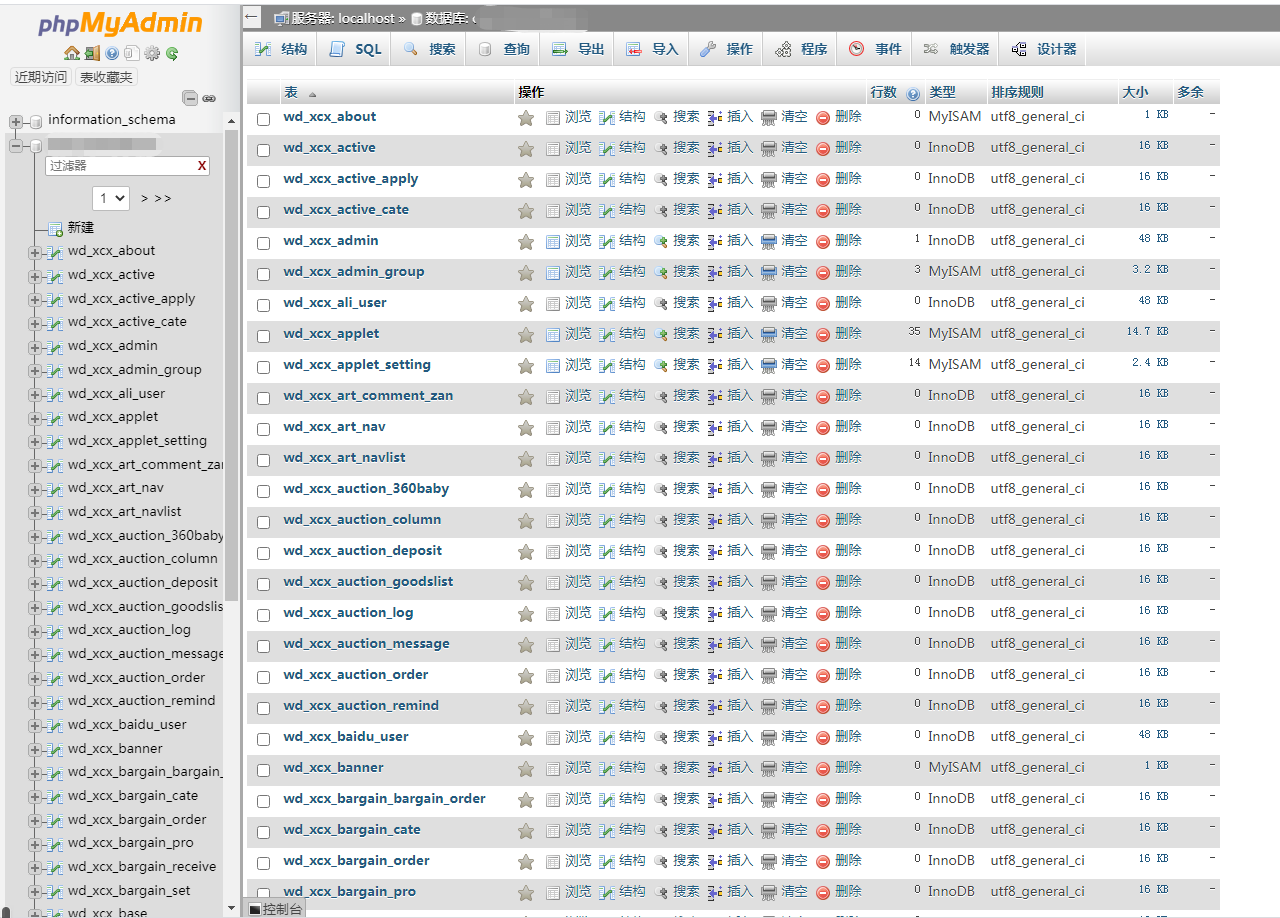
Task: Collapse the current database tree node
Action: (15, 146)
